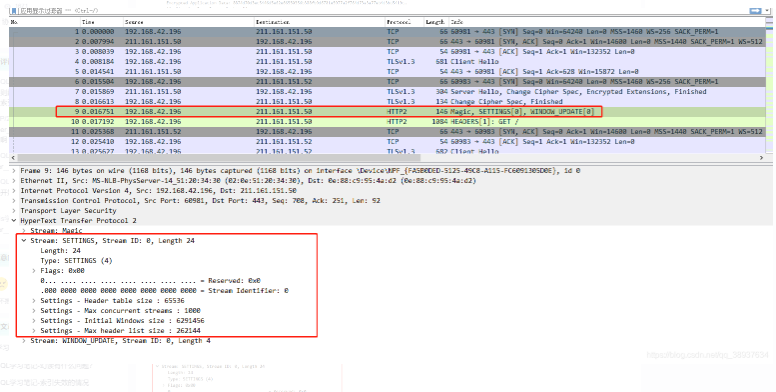Expand Transport Layer Security node
The image size is (776, 392).
[x=13, y=210]
